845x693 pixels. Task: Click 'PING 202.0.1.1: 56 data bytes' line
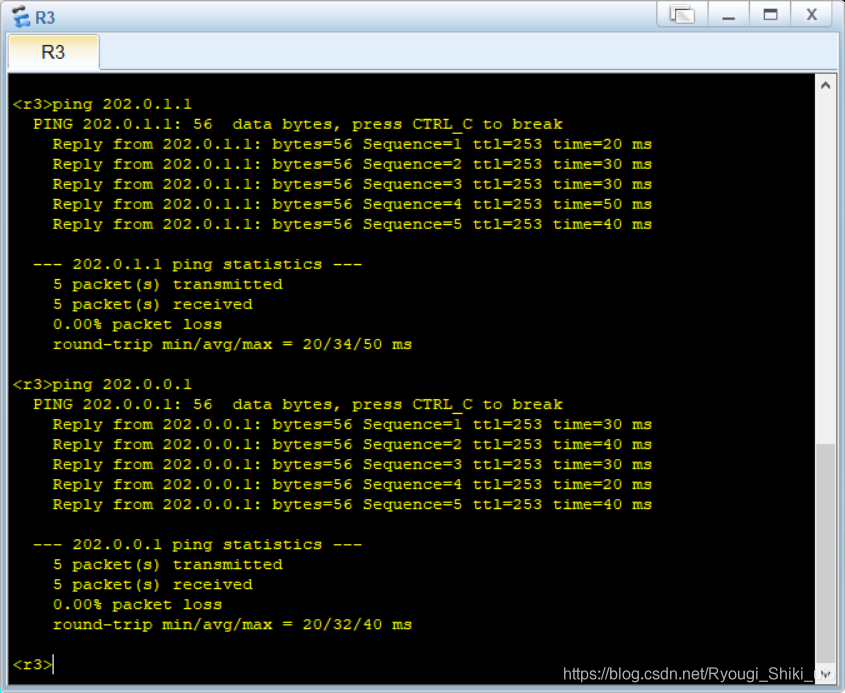tap(298, 124)
